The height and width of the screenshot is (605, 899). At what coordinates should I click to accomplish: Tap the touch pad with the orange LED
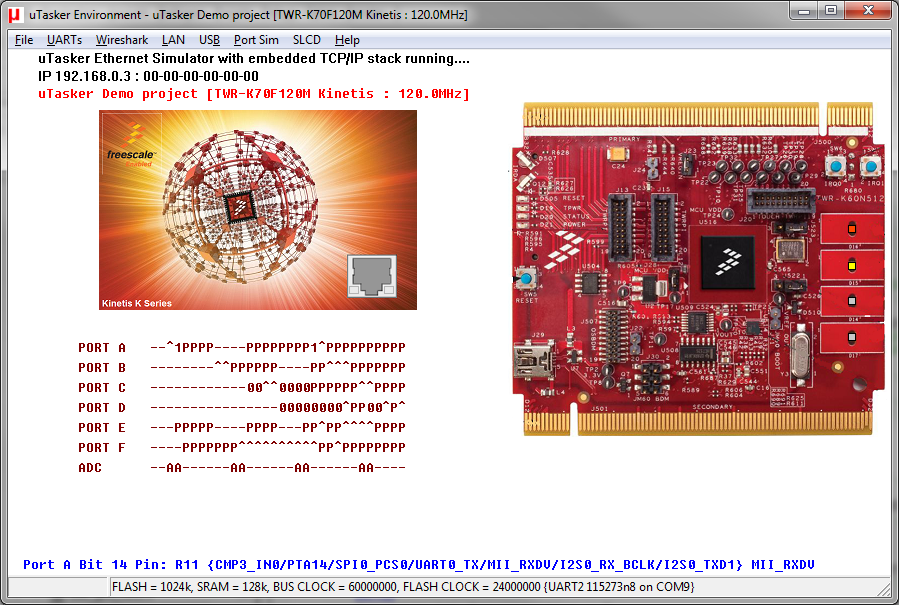[852, 229]
